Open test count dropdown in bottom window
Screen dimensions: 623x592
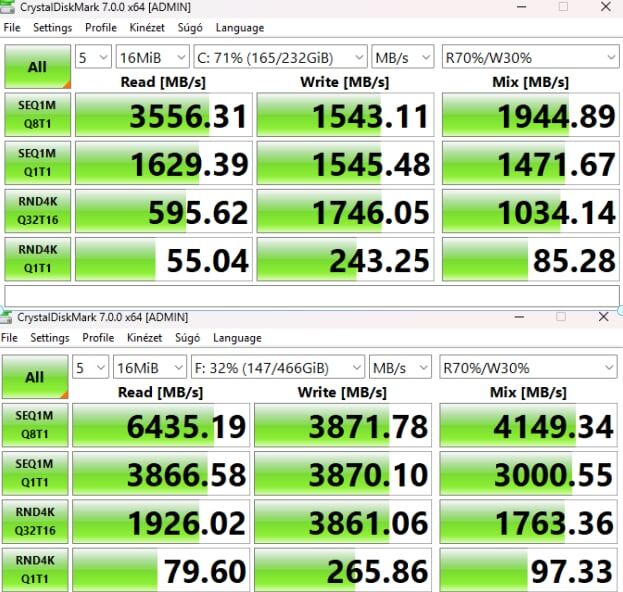[x=91, y=368]
